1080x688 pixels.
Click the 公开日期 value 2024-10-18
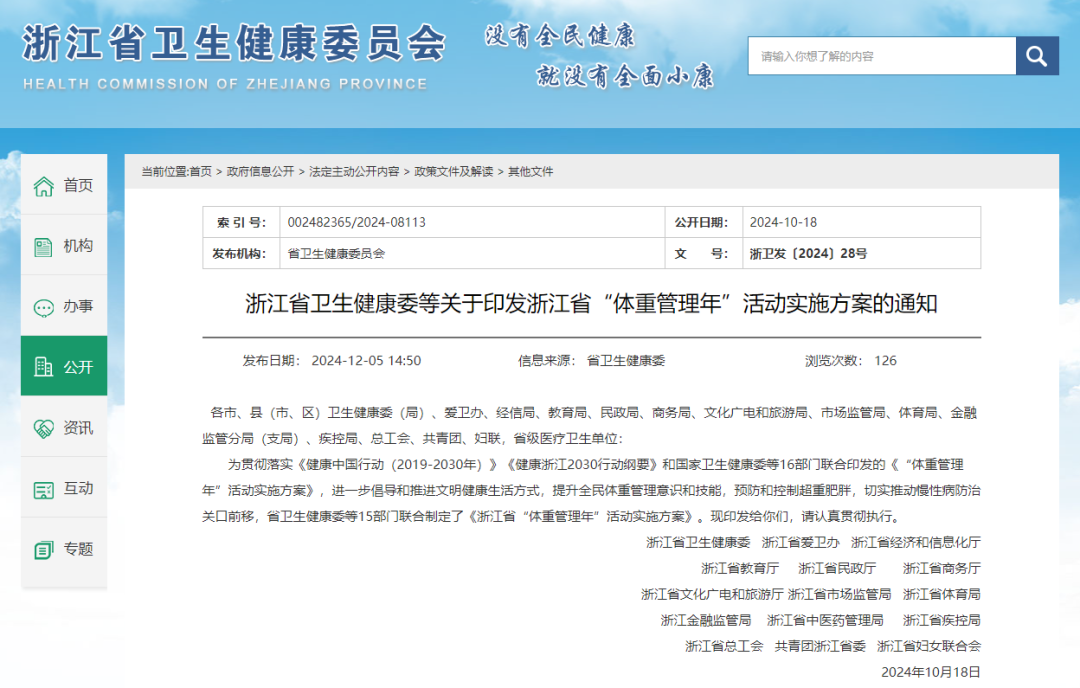(x=783, y=222)
